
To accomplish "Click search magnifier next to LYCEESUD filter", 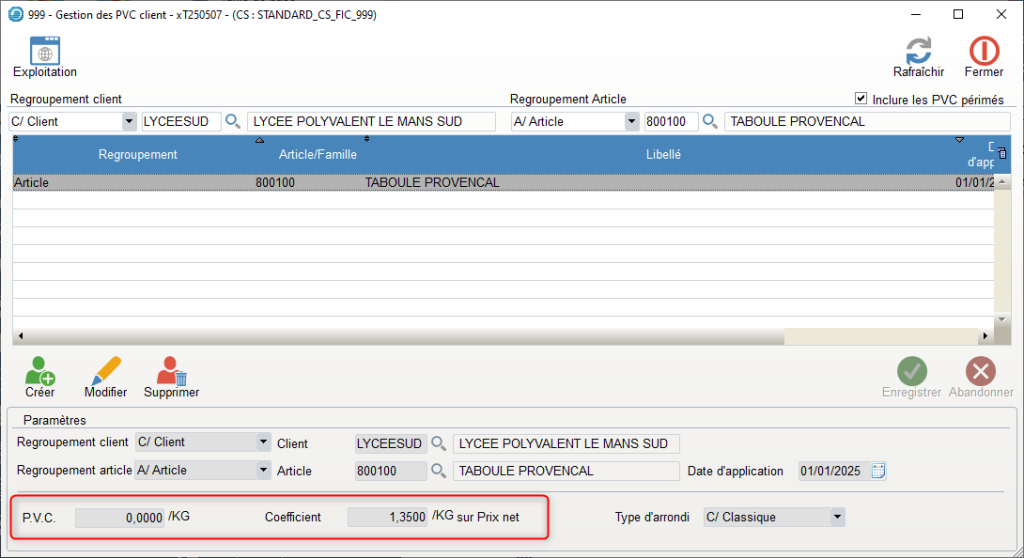I will (x=233, y=121).
